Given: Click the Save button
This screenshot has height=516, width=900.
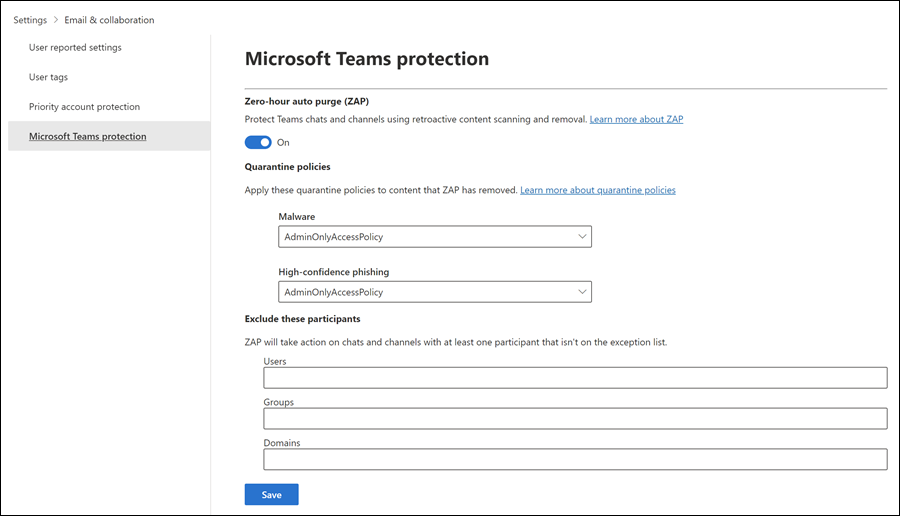Looking at the screenshot, I should point(271,494).
